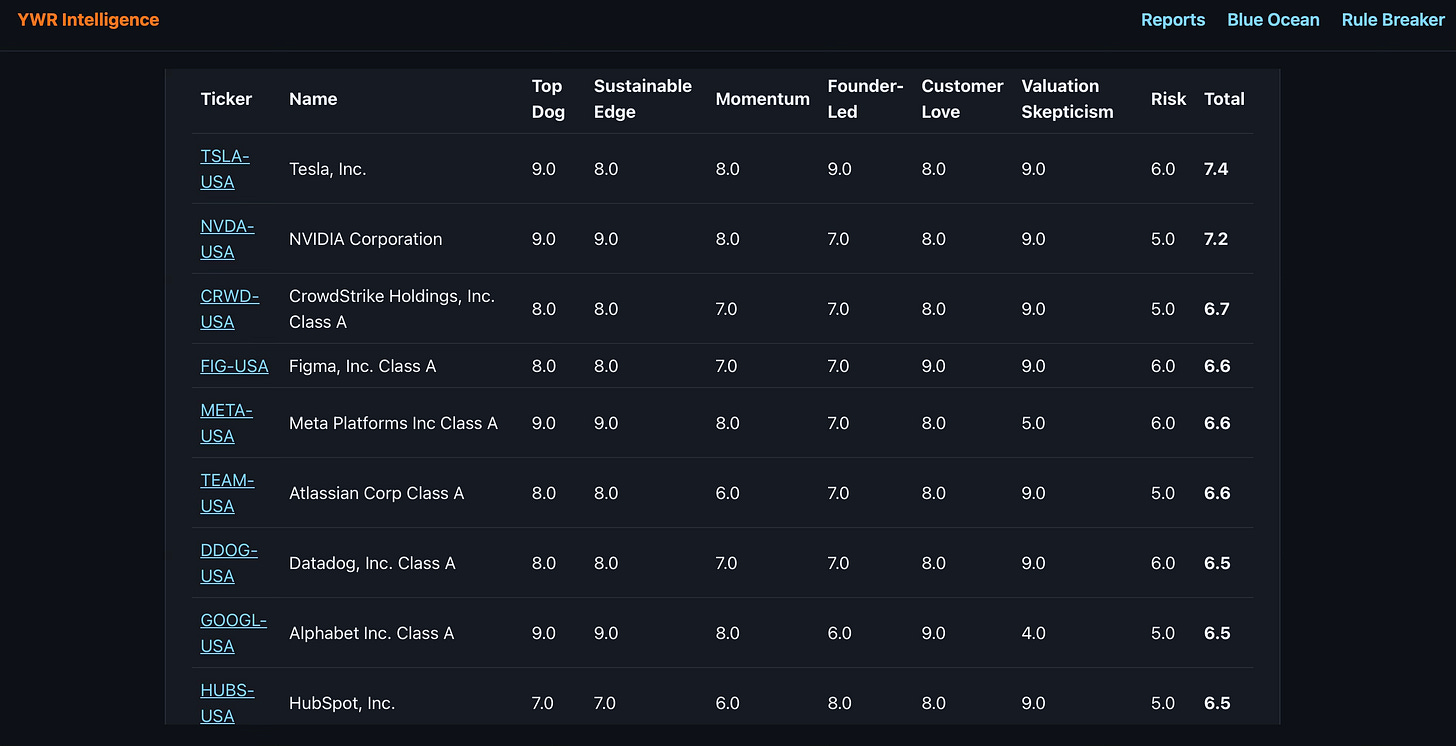Select the NVIDIA Corporation name cell
The image size is (1456, 746).
tap(365, 239)
